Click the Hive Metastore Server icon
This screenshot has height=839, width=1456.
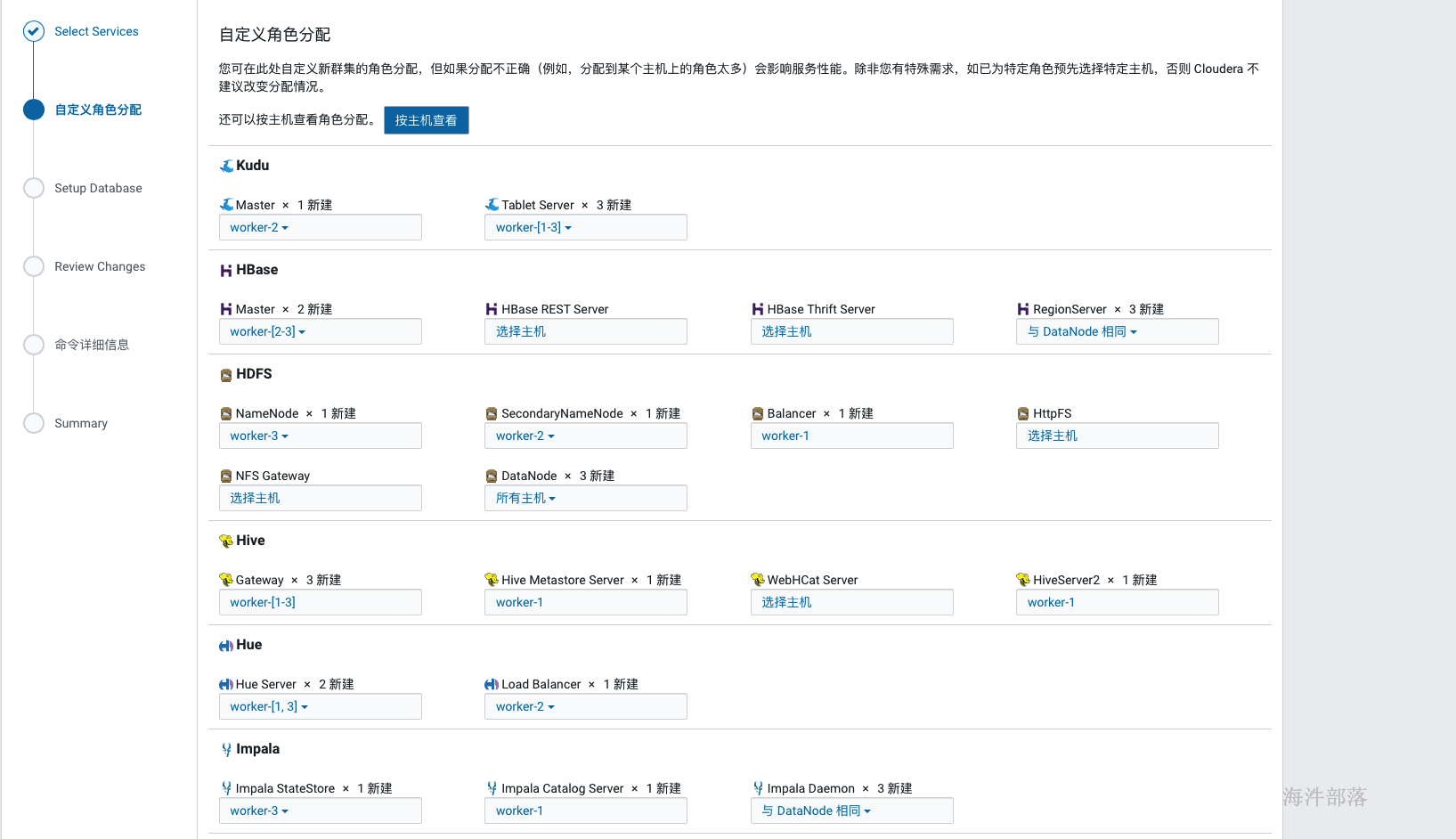click(x=492, y=580)
